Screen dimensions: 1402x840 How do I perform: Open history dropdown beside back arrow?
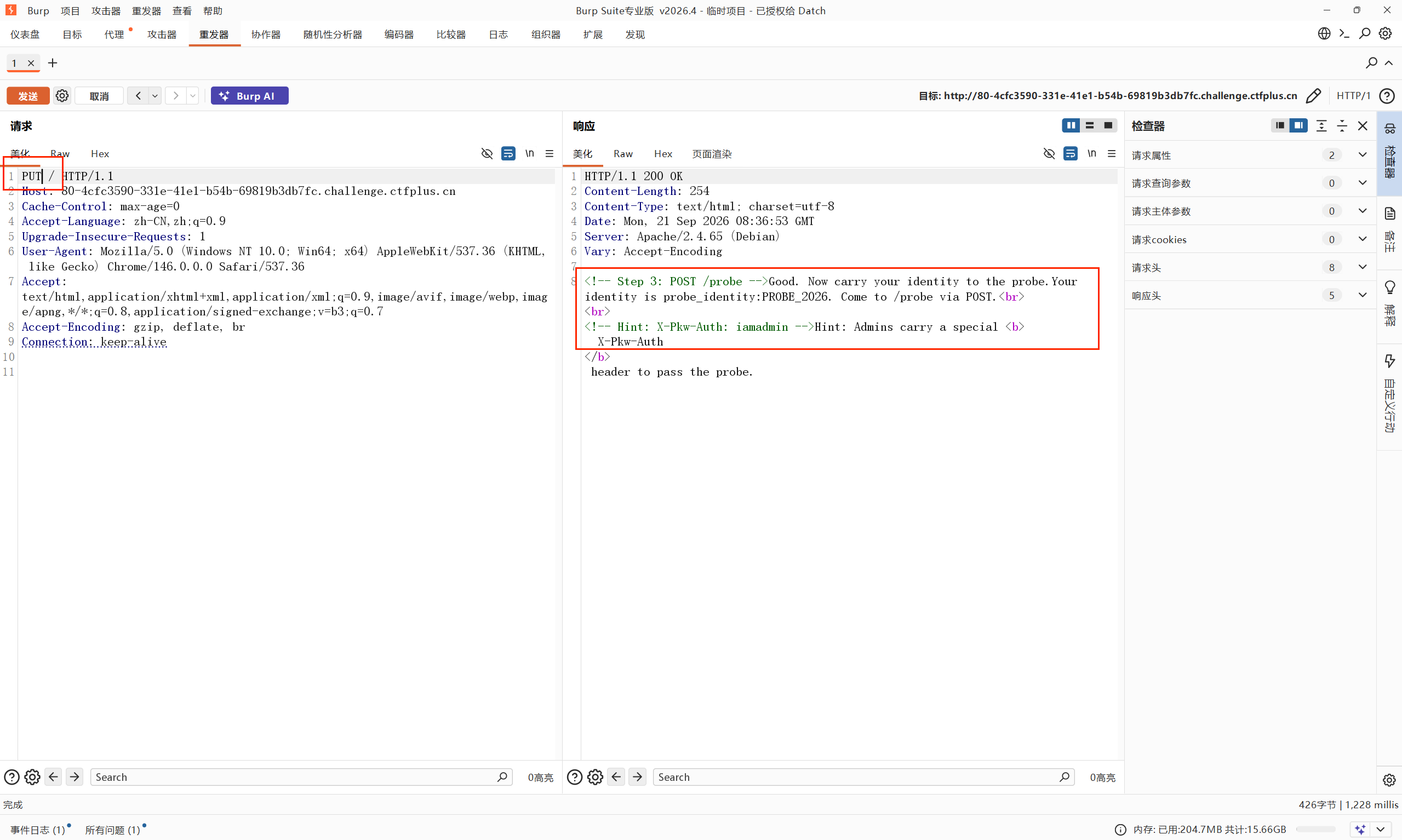pos(154,96)
